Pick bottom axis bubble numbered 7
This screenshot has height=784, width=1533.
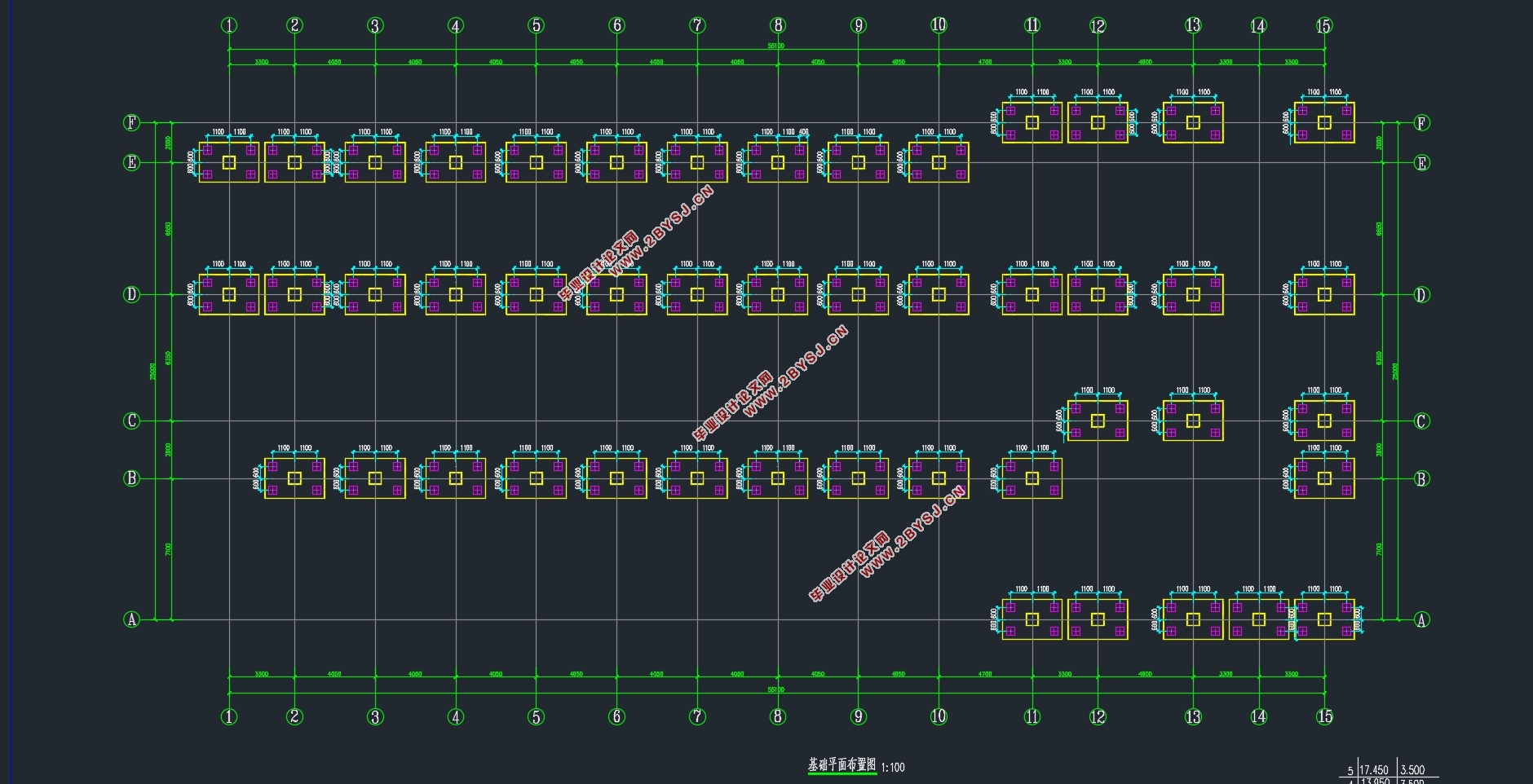(x=697, y=716)
